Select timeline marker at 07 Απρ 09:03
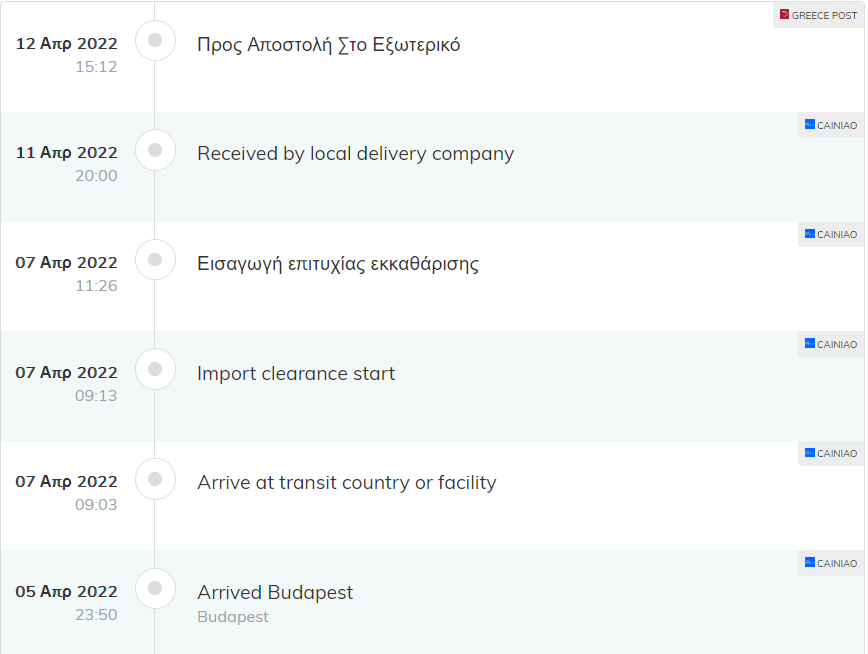Screen dimensions: 868x654 click(x=155, y=479)
